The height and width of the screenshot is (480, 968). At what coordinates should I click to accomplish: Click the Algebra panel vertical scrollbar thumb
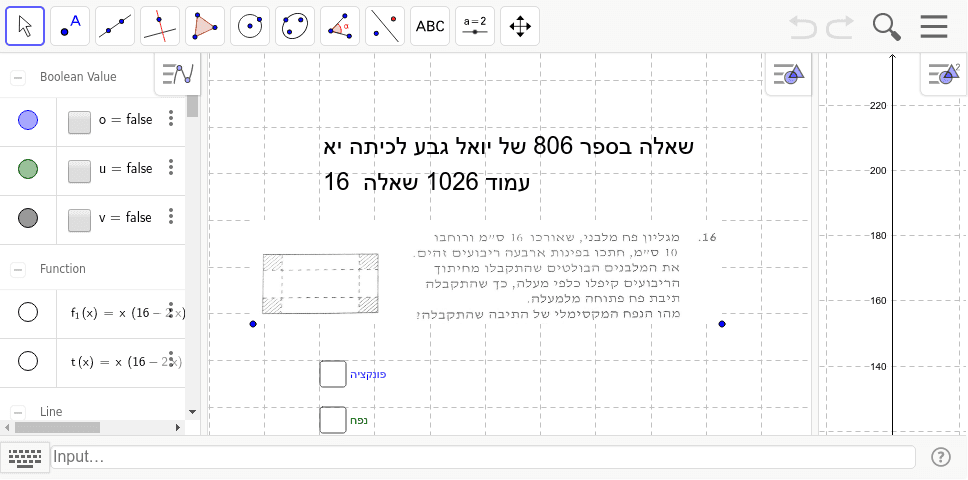pyautogui.click(x=192, y=106)
